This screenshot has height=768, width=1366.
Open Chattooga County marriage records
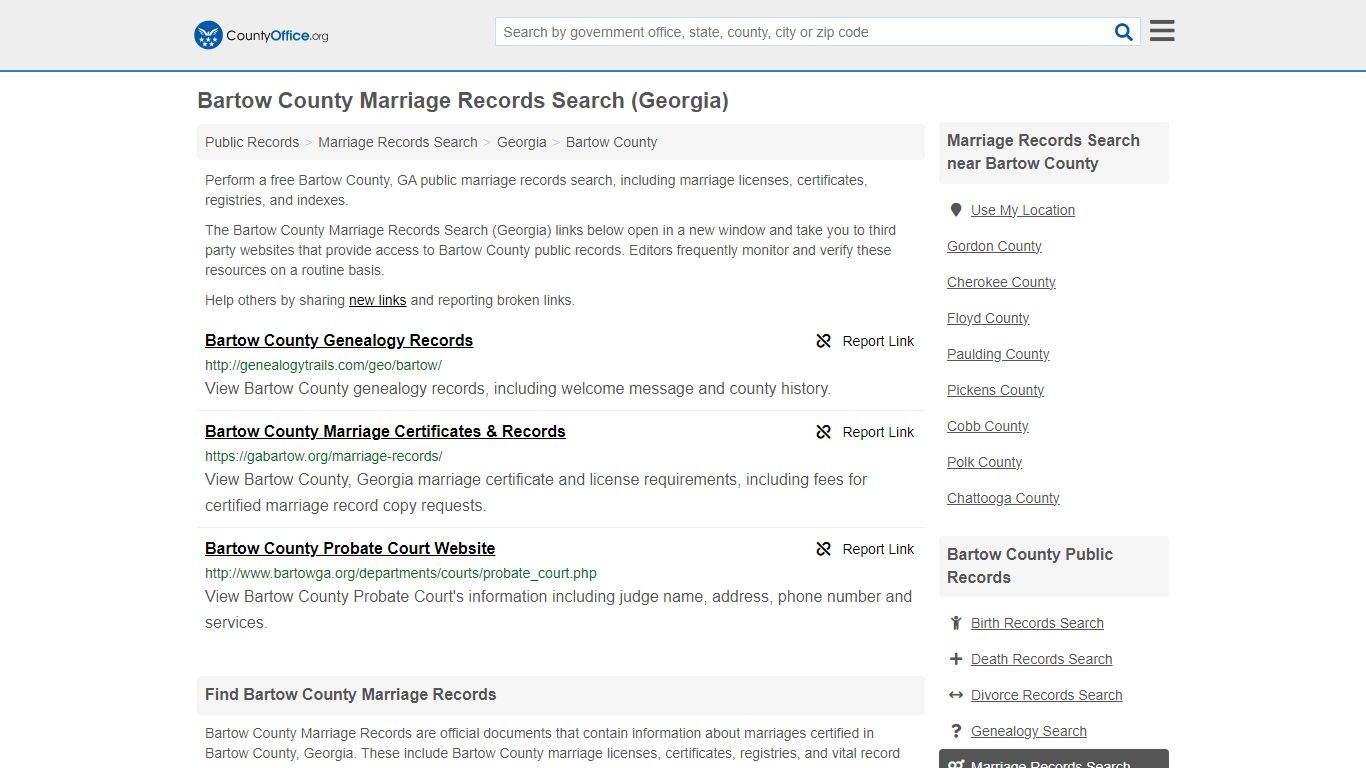(1003, 498)
